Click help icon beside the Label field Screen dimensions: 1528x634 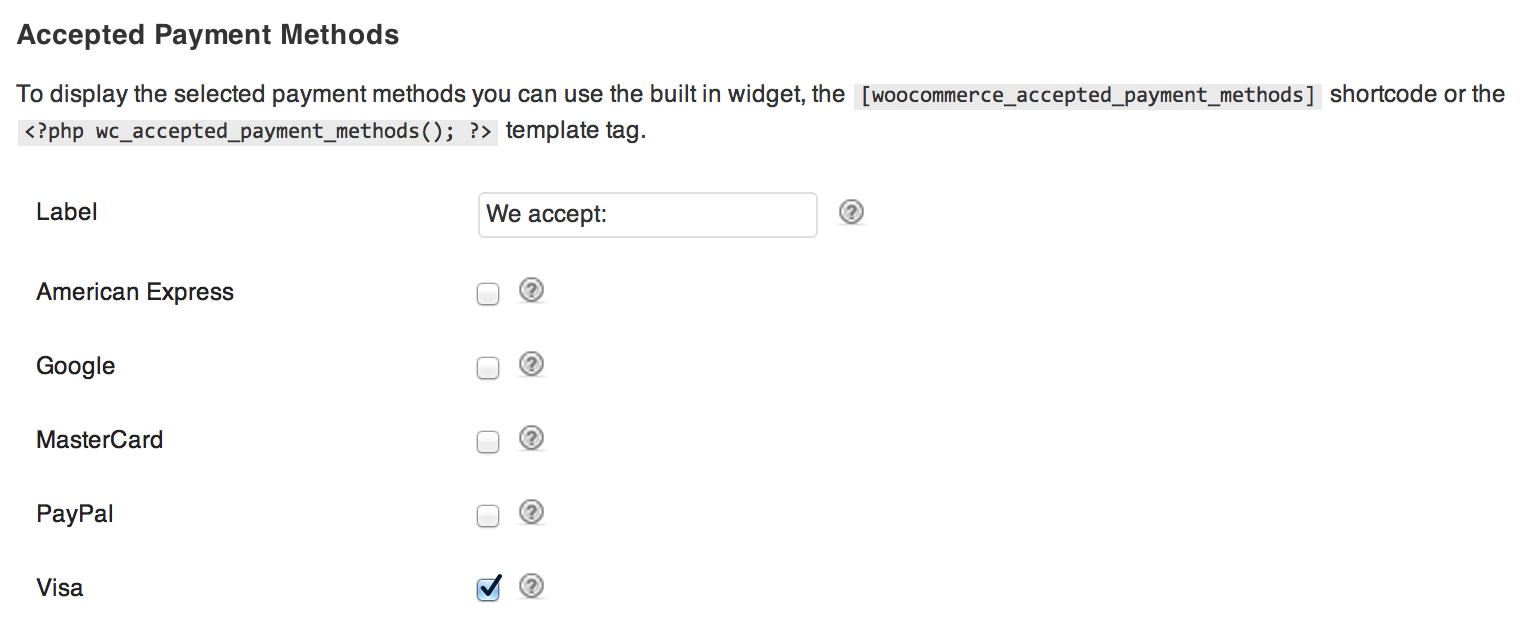click(x=851, y=212)
